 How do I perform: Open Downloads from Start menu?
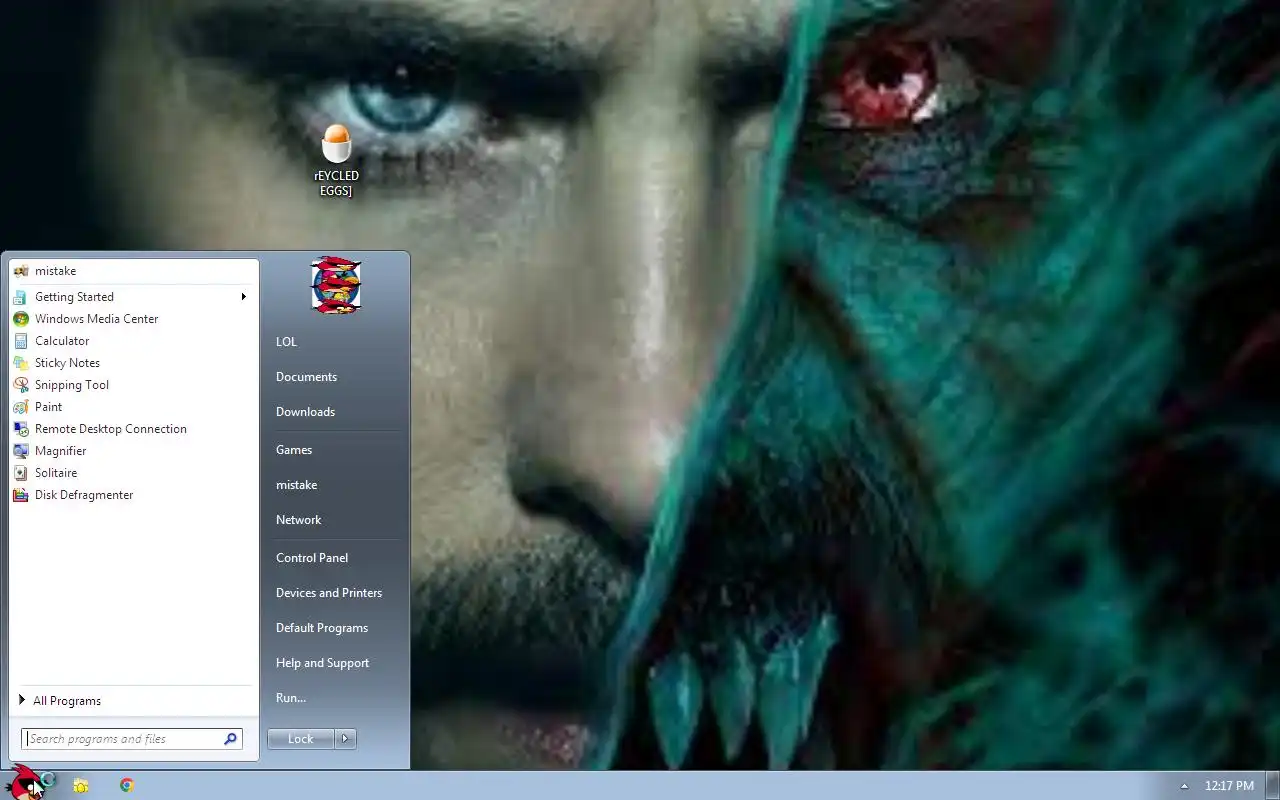pos(305,412)
